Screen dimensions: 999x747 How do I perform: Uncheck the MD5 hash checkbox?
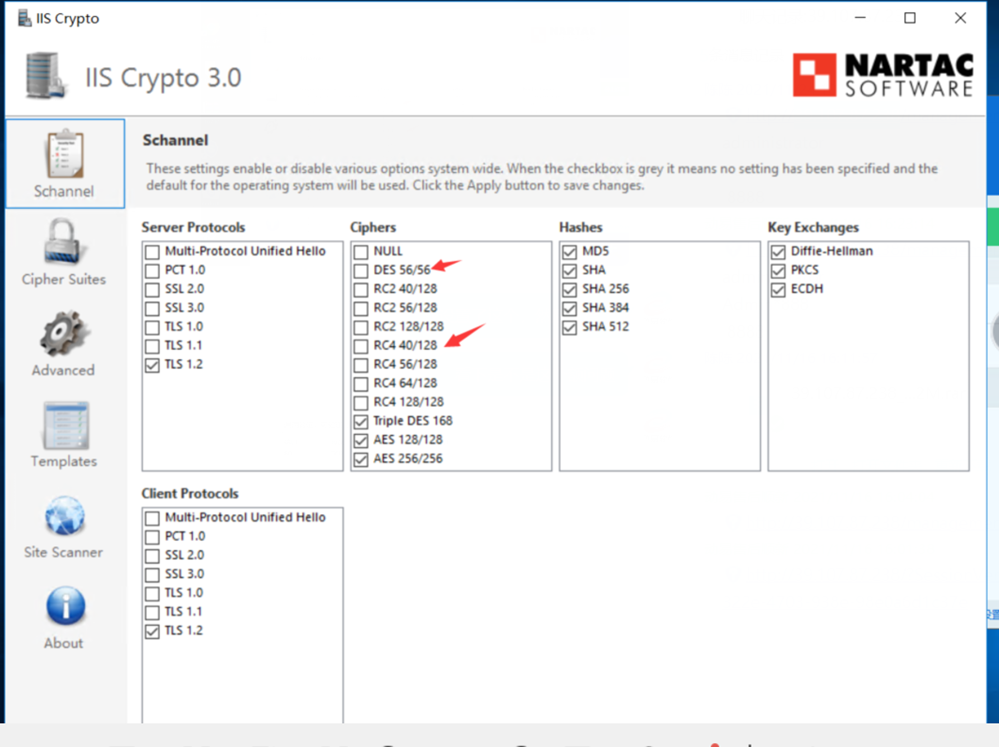tap(570, 251)
